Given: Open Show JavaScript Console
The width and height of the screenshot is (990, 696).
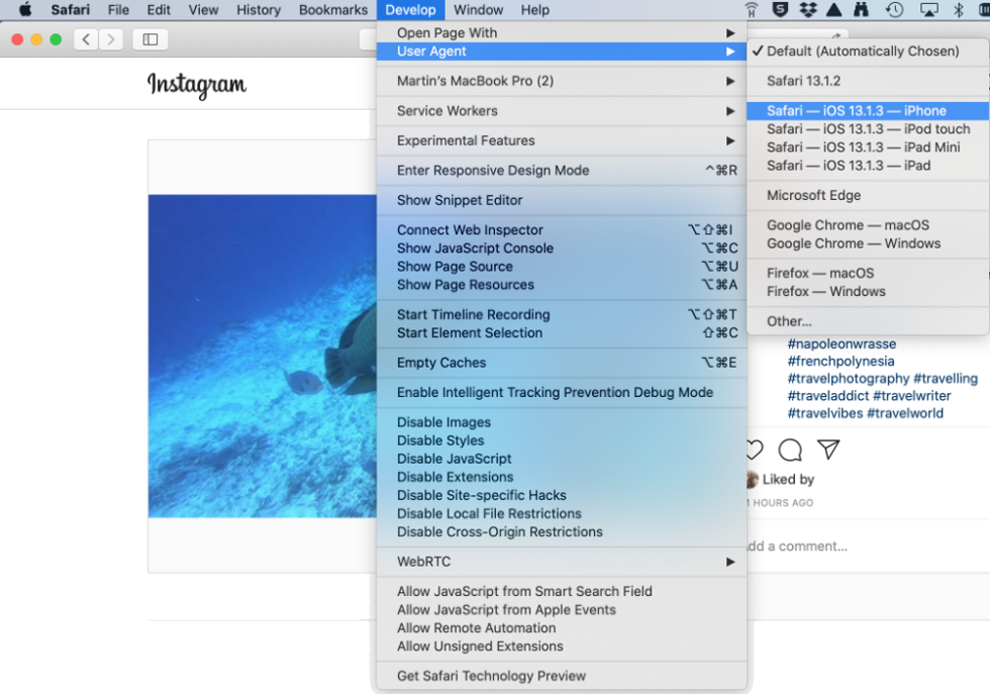Looking at the screenshot, I should (x=561, y=248).
